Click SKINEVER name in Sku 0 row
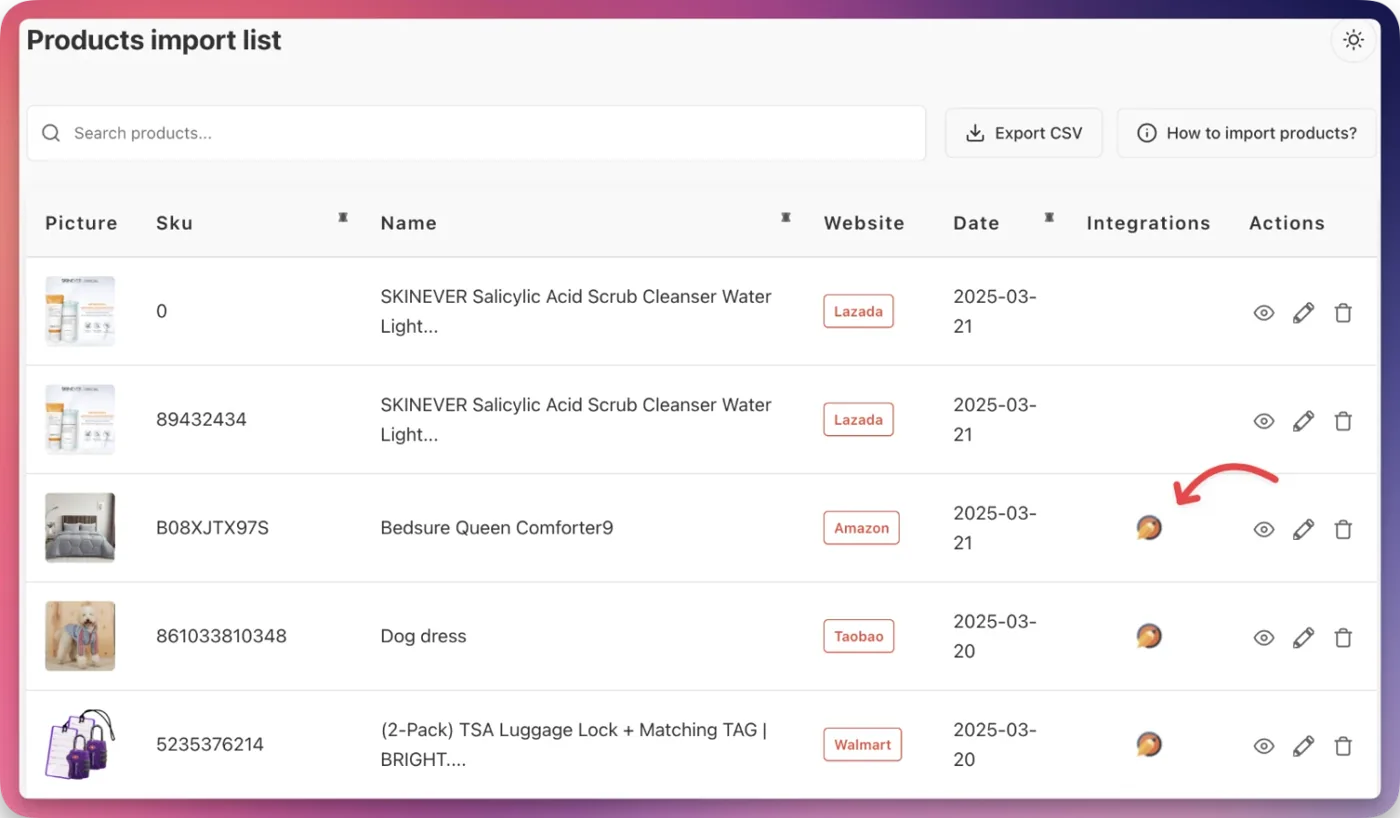The width and height of the screenshot is (1400, 818). (576, 312)
